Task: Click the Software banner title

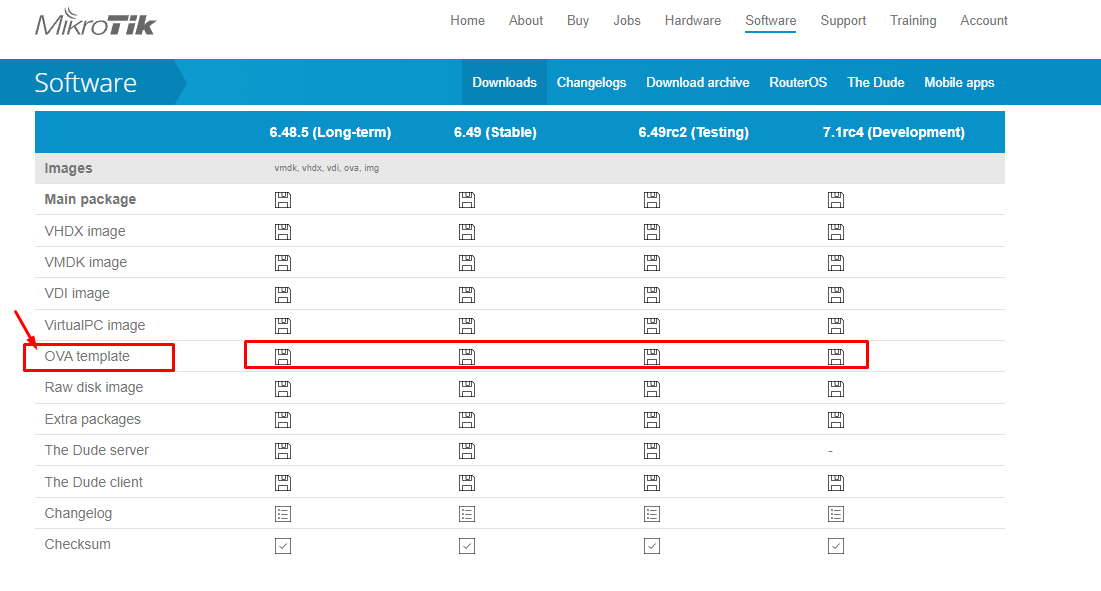Action: point(86,83)
